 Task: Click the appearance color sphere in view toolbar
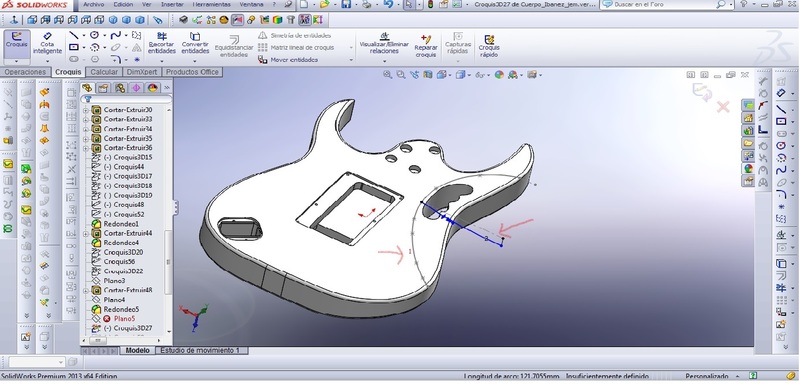499,75
